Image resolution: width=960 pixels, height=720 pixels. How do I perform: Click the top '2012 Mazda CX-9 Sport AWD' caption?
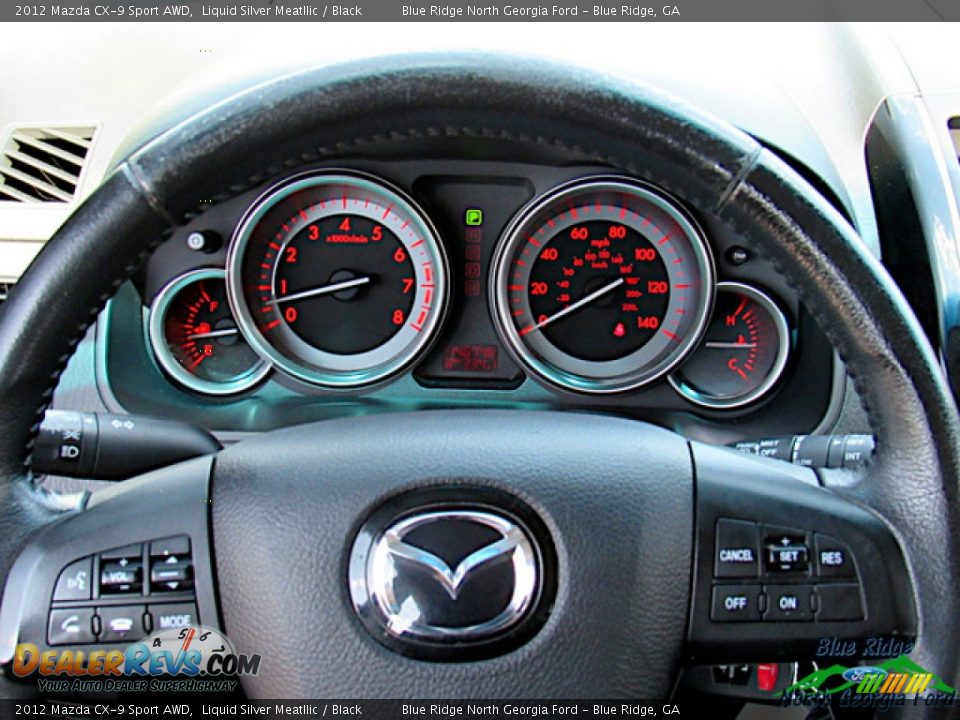tap(103, 10)
